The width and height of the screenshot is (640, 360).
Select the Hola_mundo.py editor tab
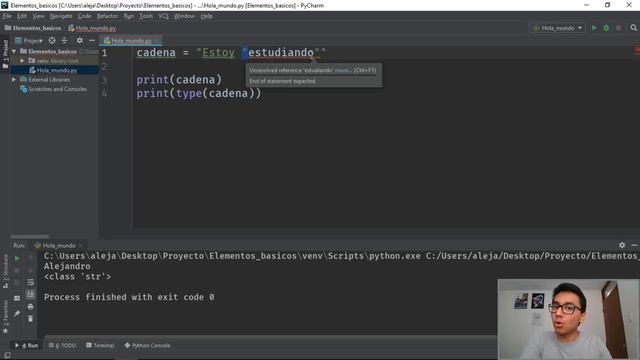point(131,41)
